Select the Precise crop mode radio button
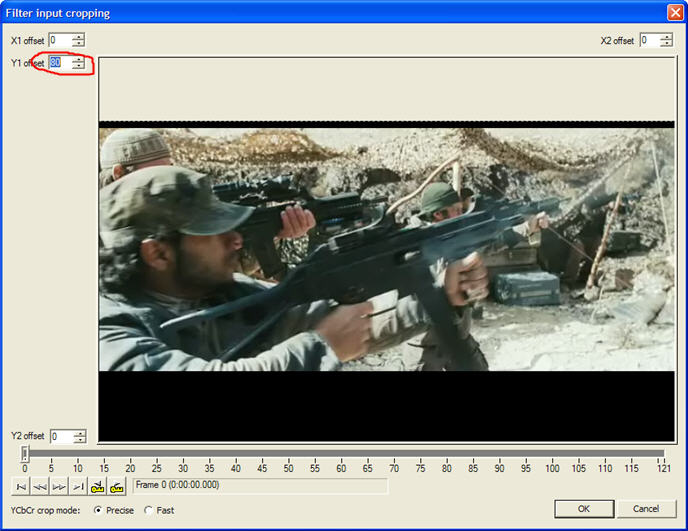 98,510
